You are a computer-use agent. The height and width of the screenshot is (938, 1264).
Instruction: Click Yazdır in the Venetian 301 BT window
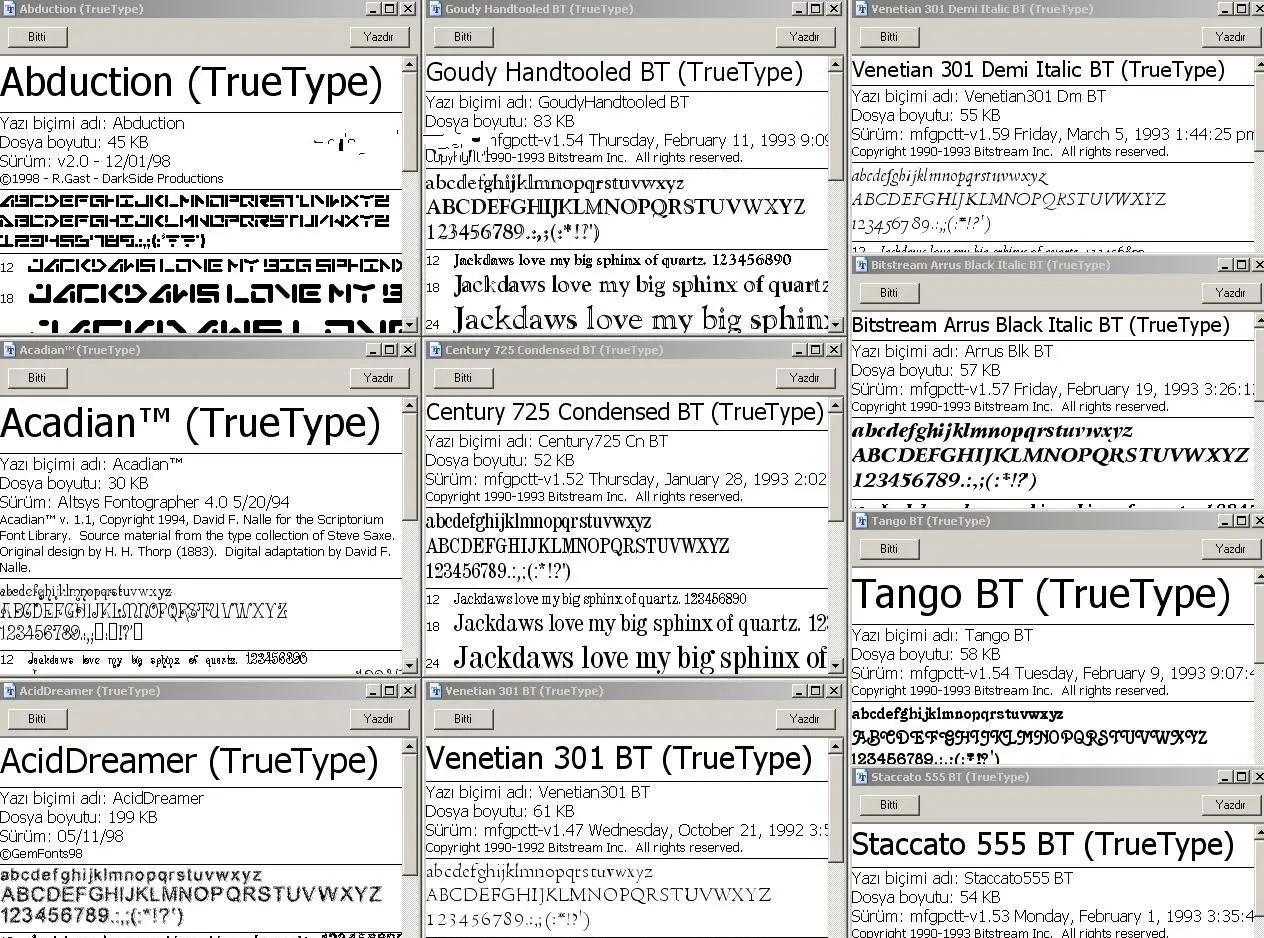pyautogui.click(x=805, y=719)
